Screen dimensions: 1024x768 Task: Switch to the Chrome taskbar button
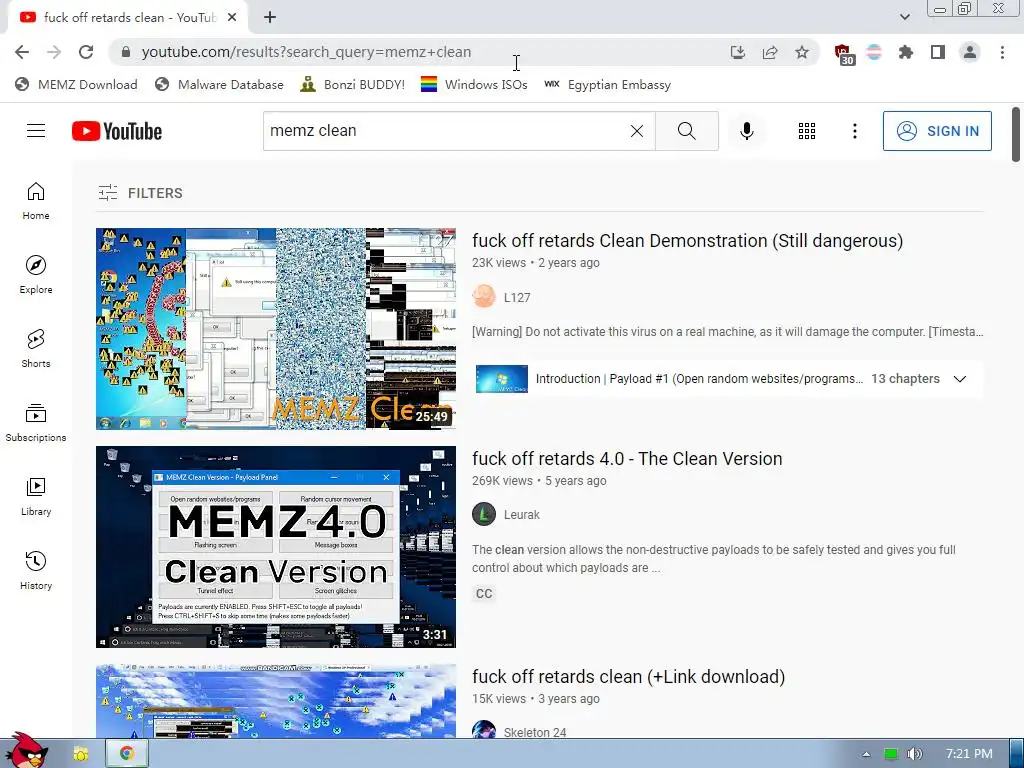tap(126, 754)
